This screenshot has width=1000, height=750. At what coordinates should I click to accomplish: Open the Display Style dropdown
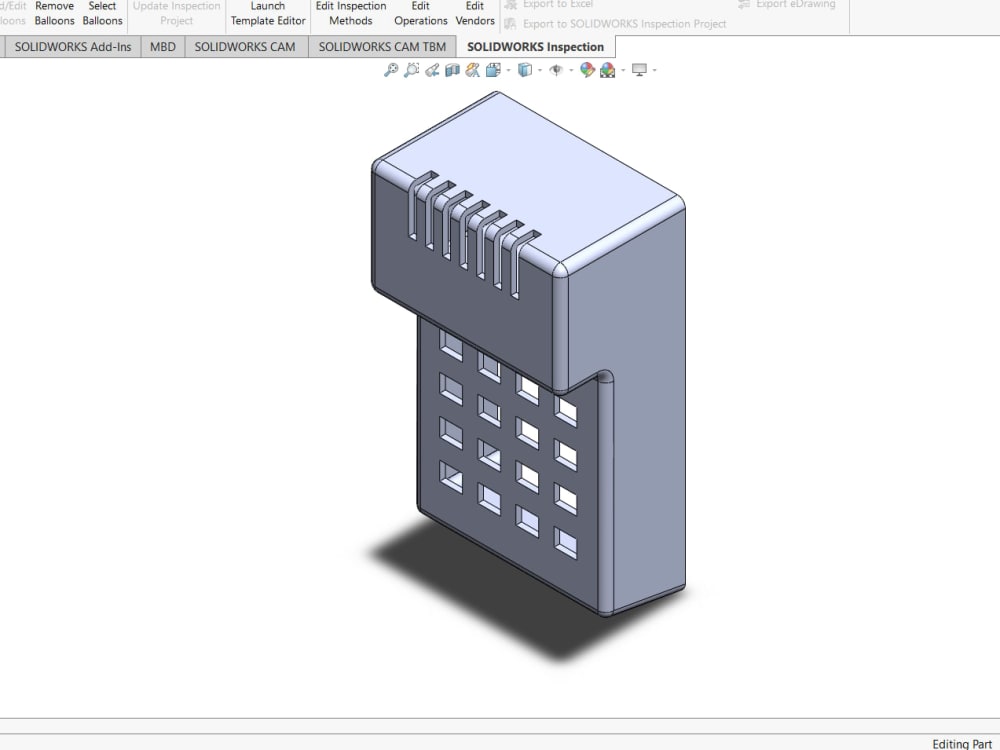pyautogui.click(x=540, y=70)
